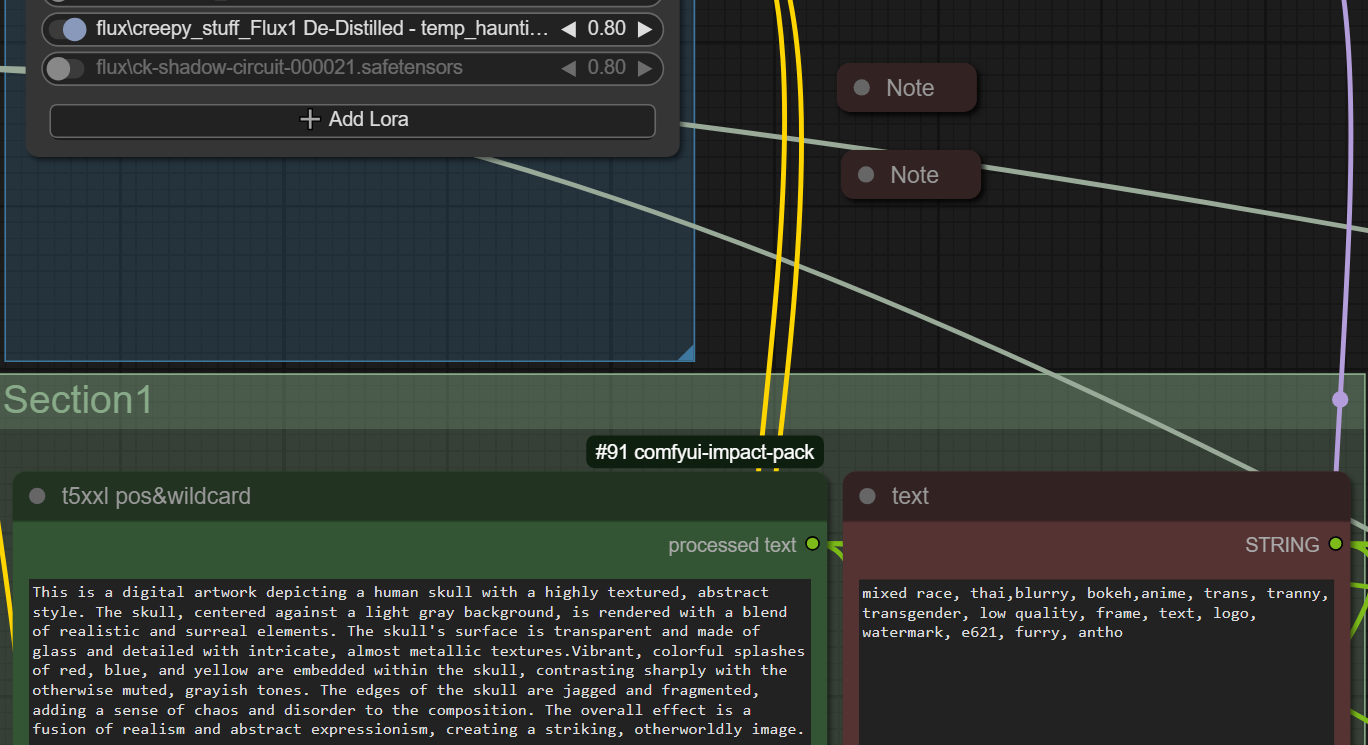
Task: Select the flux\creepy_stuff_Flux1 lora name
Action: point(322,29)
